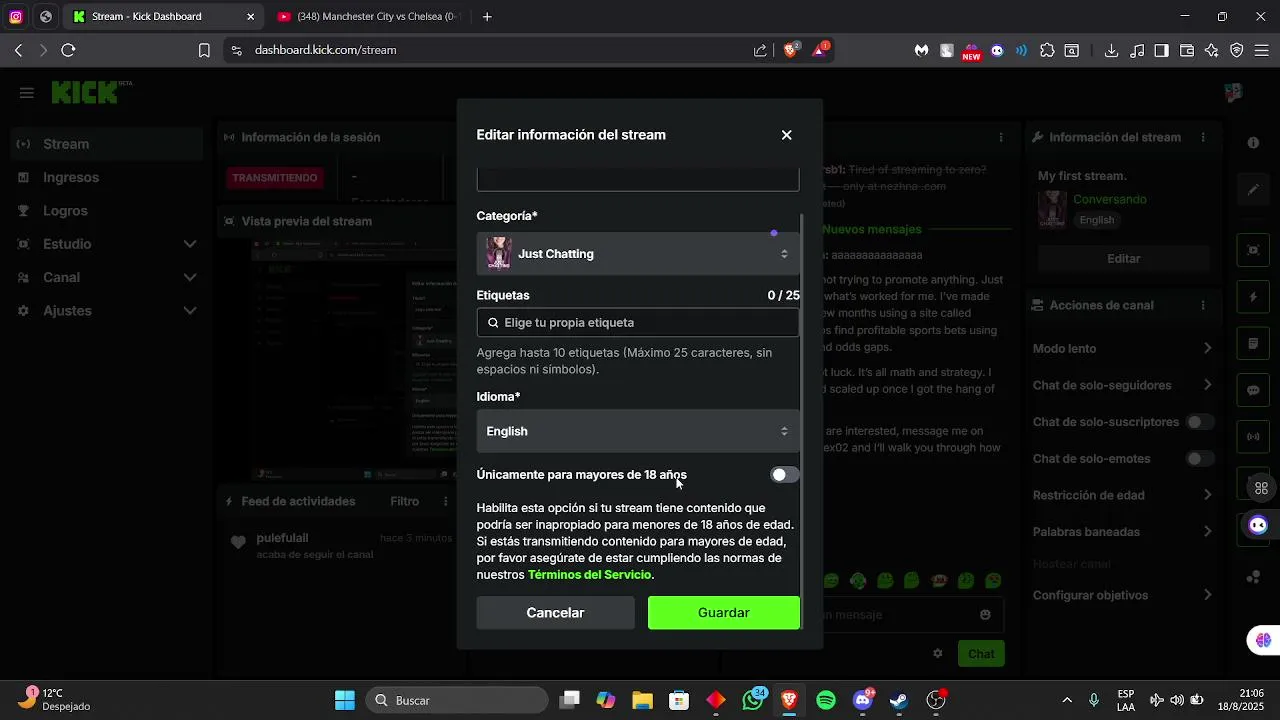Click the chat bubble icon in right sidebar
The width and height of the screenshot is (1280, 720).
click(x=1253, y=390)
